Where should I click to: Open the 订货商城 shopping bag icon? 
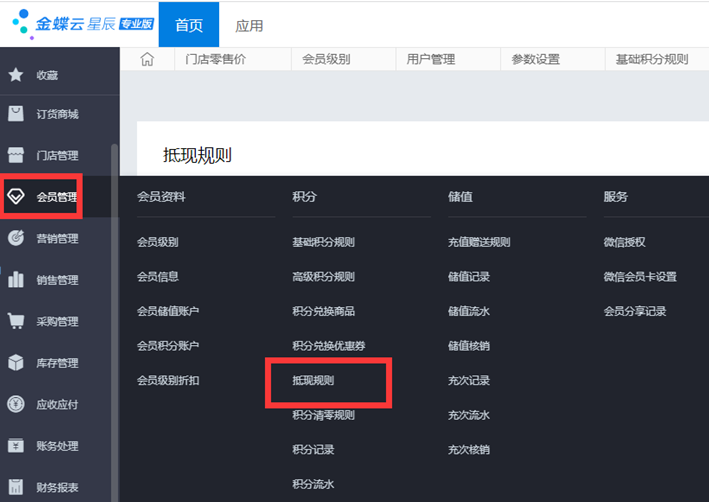click(15, 114)
